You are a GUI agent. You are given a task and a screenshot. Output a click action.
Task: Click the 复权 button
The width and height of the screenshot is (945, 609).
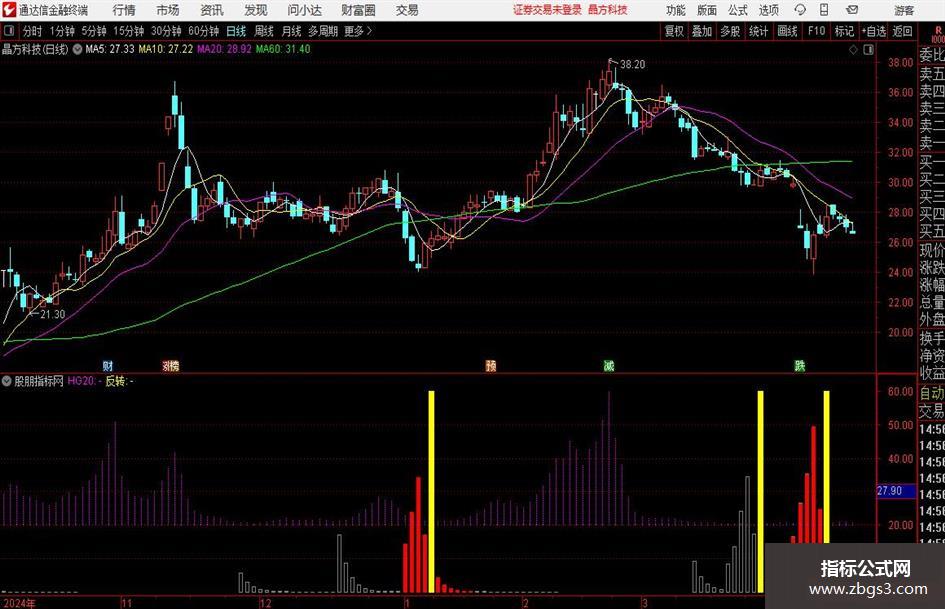(674, 31)
